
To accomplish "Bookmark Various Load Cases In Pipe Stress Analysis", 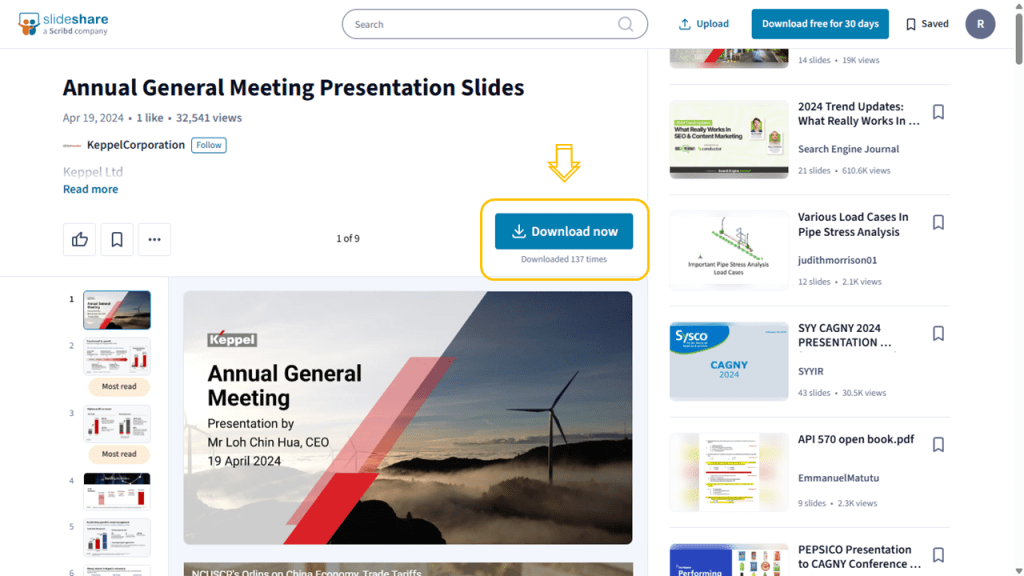I will 938,223.
